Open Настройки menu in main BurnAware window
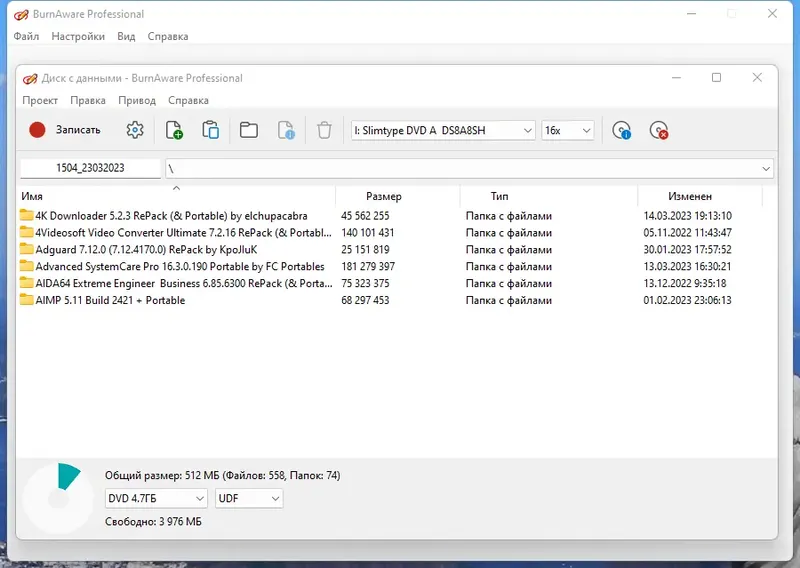Screen dimensions: 800x568 (x=78, y=36)
